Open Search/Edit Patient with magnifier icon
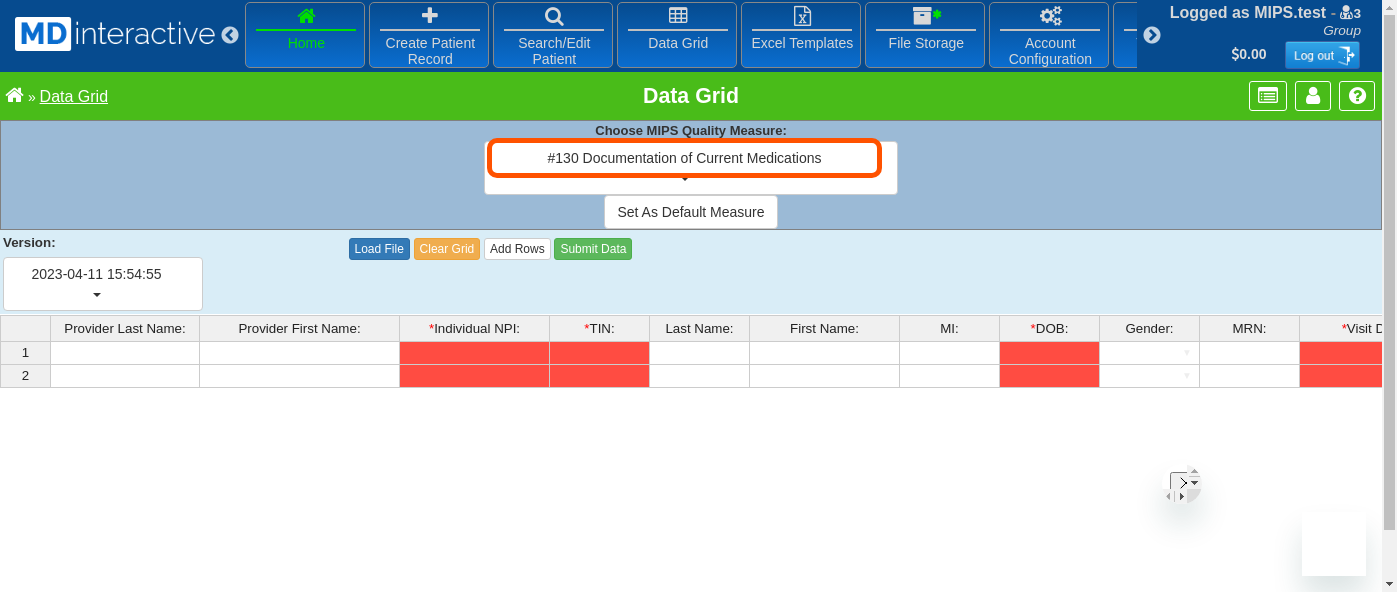The width and height of the screenshot is (1397, 592). coord(553,35)
